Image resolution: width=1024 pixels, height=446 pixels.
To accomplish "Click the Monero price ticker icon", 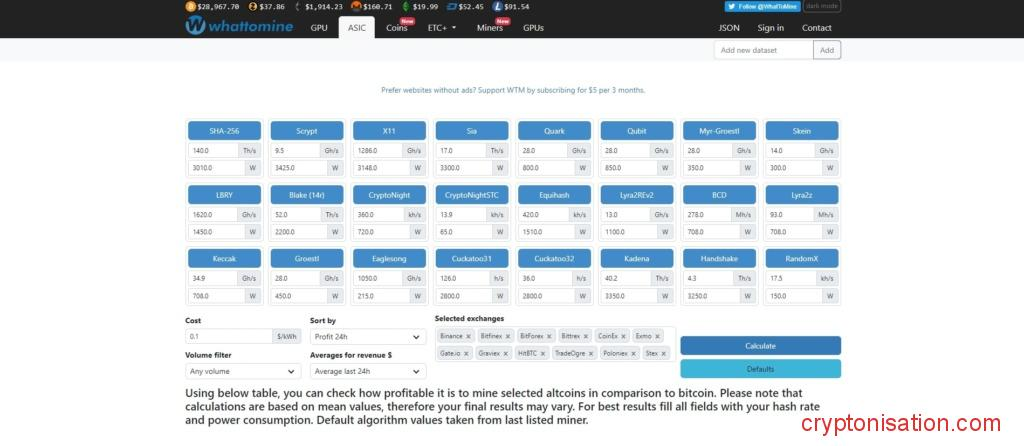I will point(357,6).
